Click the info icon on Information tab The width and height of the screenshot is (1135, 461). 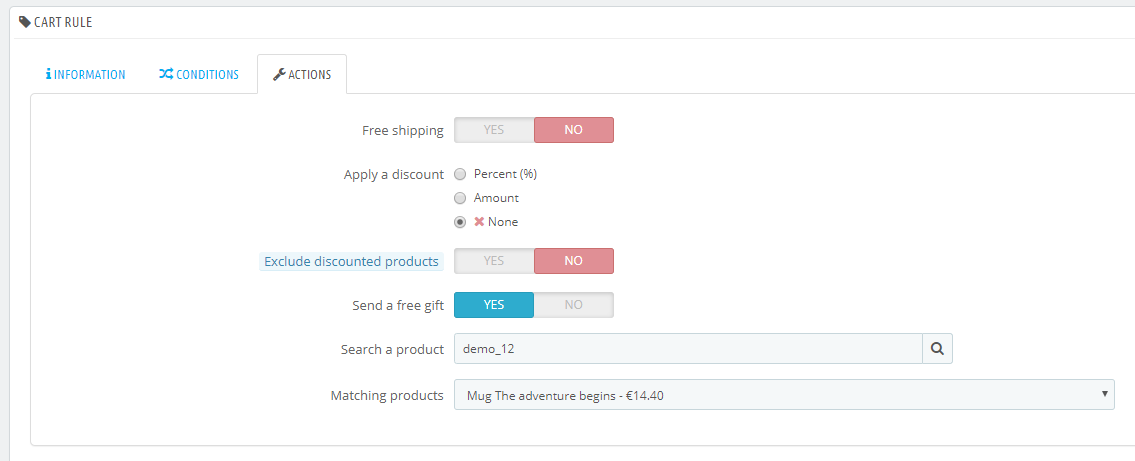(48, 75)
